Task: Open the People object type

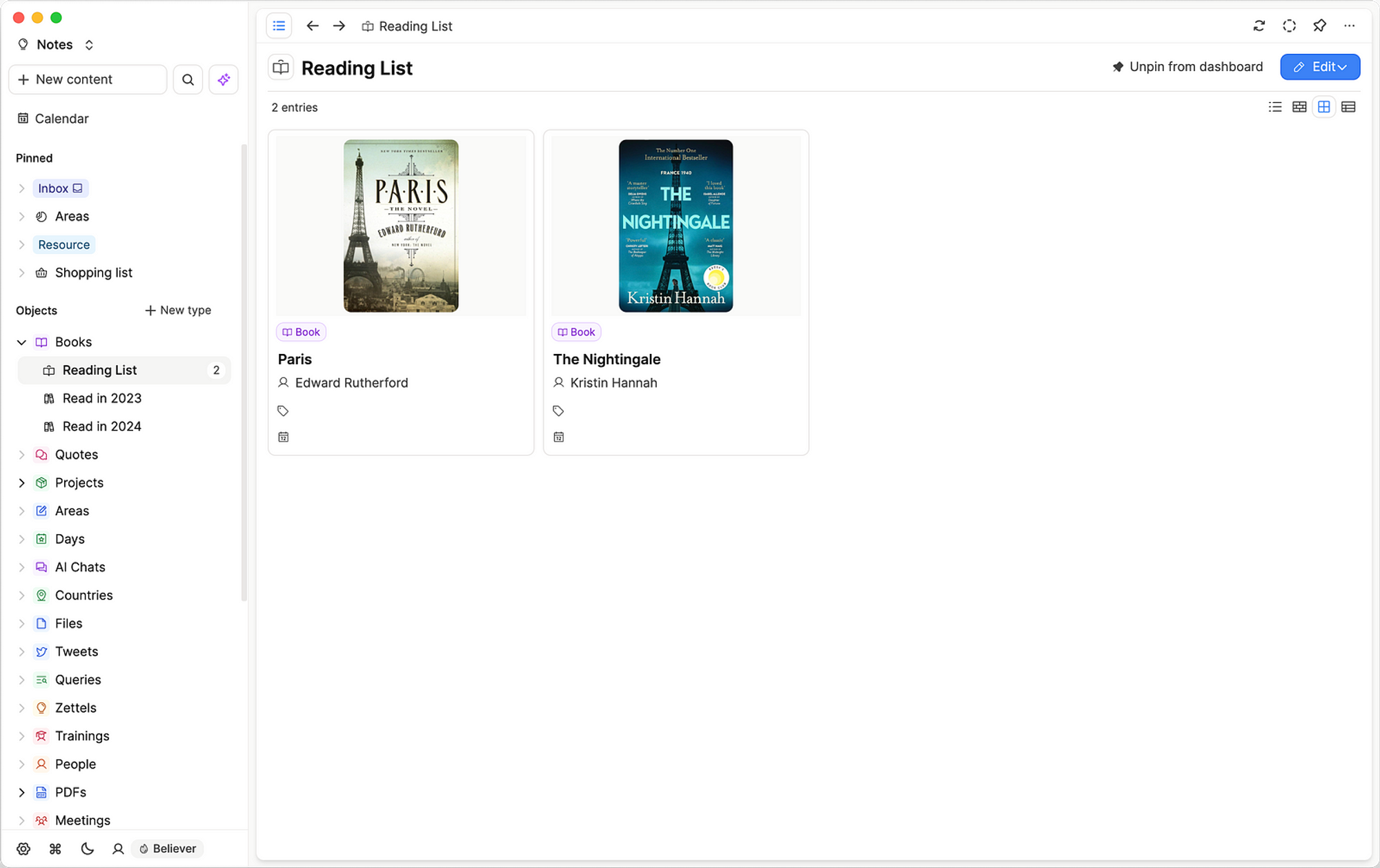Action: [75, 765]
